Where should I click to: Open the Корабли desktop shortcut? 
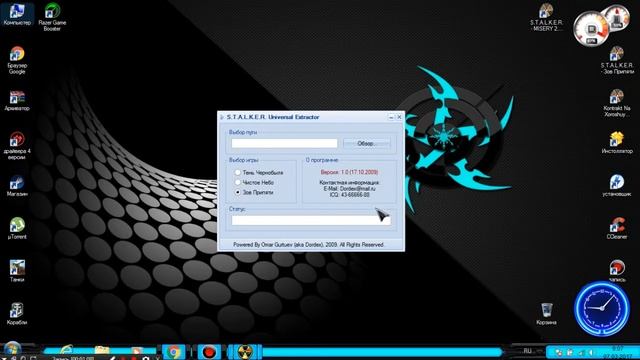[17, 314]
